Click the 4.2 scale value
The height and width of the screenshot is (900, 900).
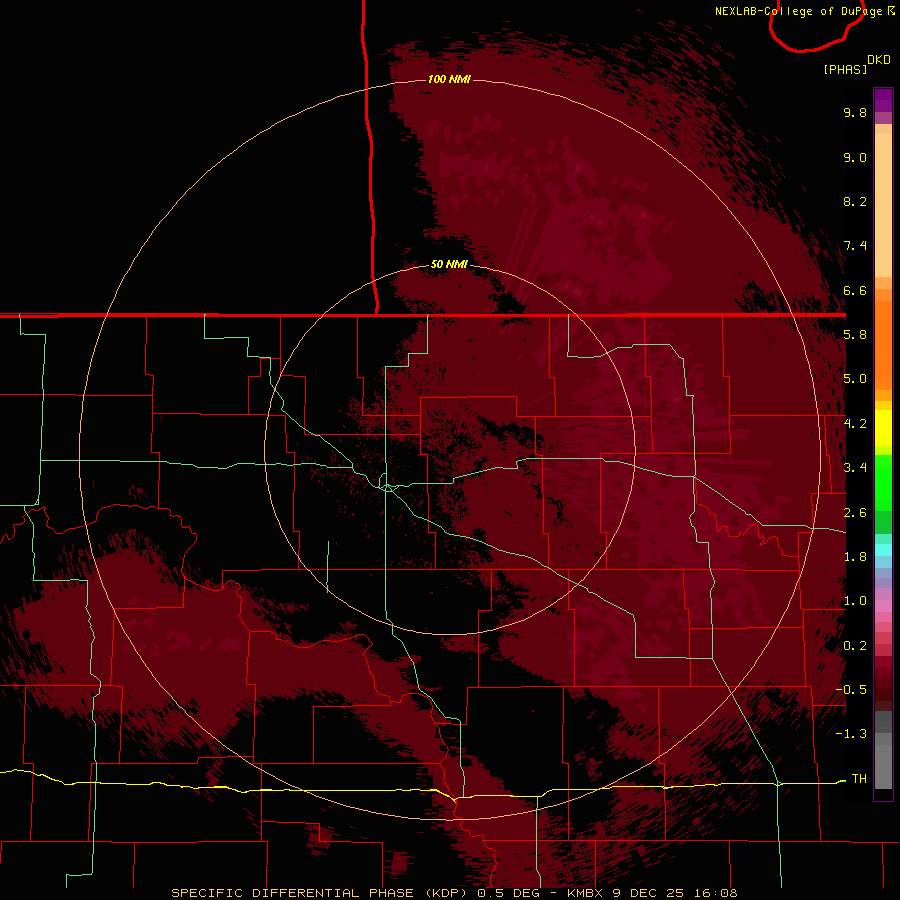855,424
